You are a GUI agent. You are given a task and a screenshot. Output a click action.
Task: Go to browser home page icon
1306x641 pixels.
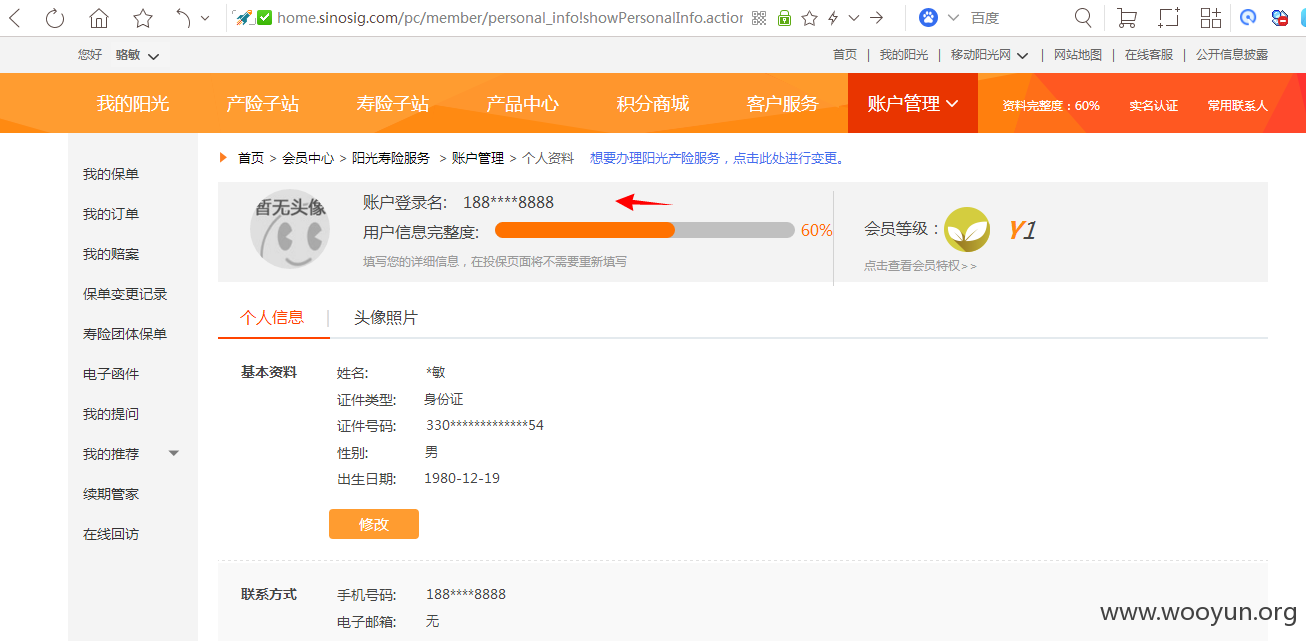tap(99, 18)
